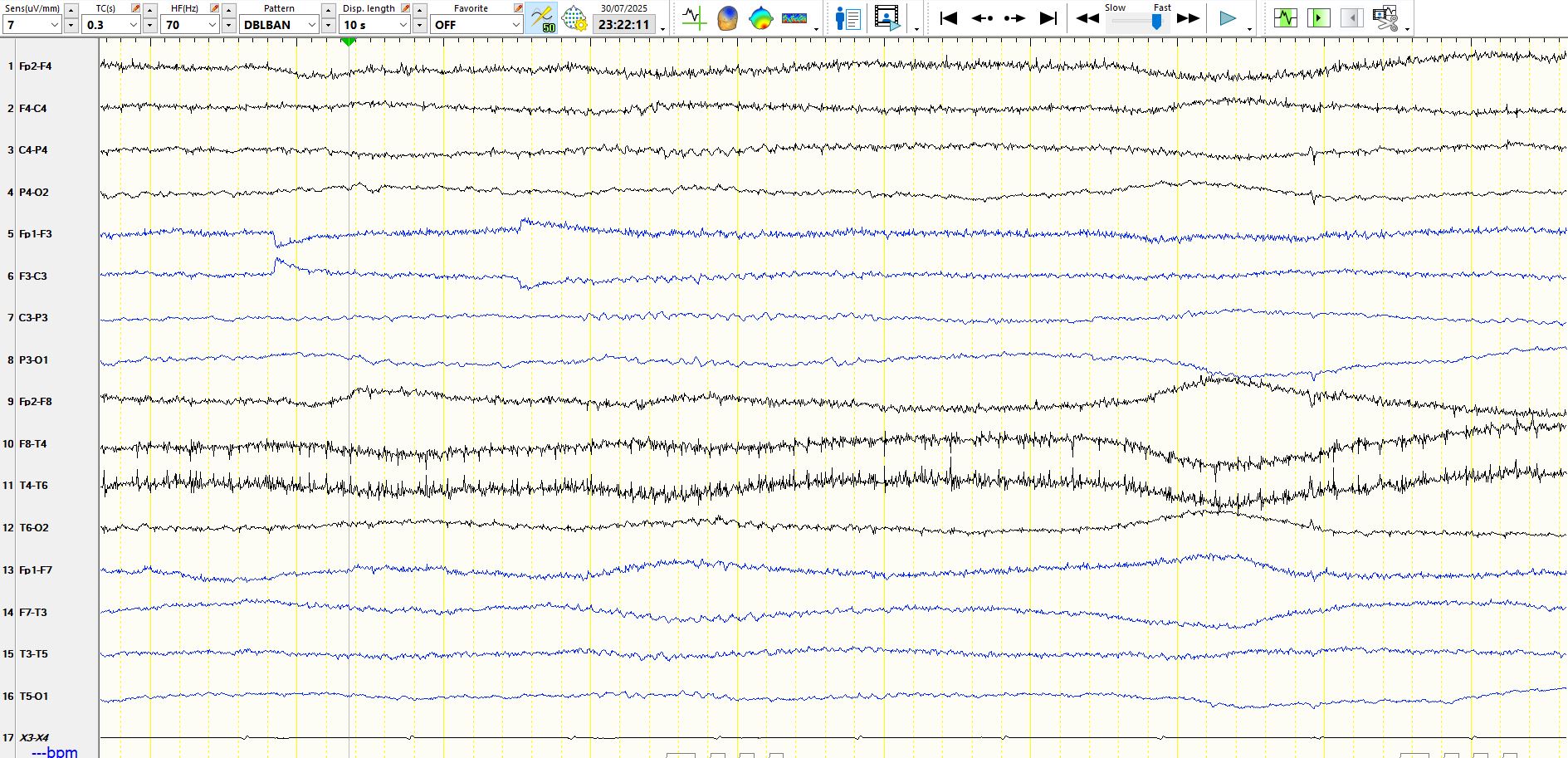The image size is (1568, 758).
Task: Select the Fp2-F4 channel label
Action: (36, 66)
